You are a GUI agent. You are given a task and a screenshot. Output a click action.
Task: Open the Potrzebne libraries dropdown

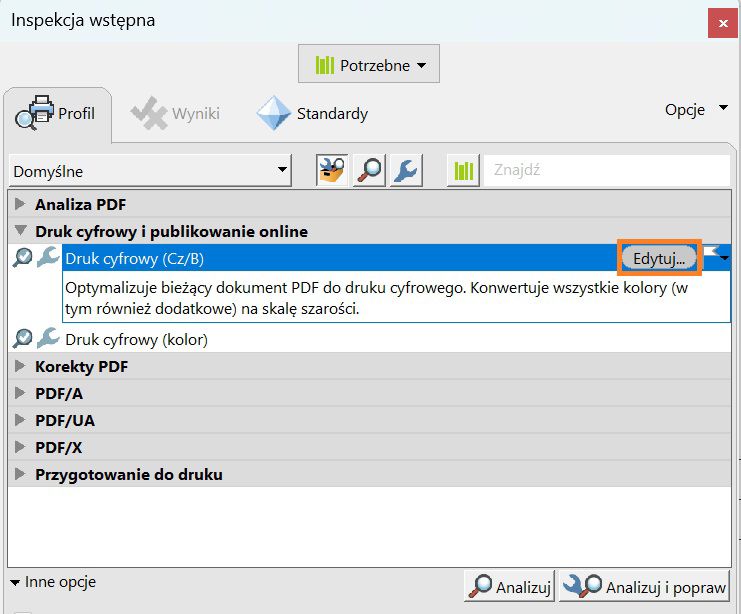369,64
